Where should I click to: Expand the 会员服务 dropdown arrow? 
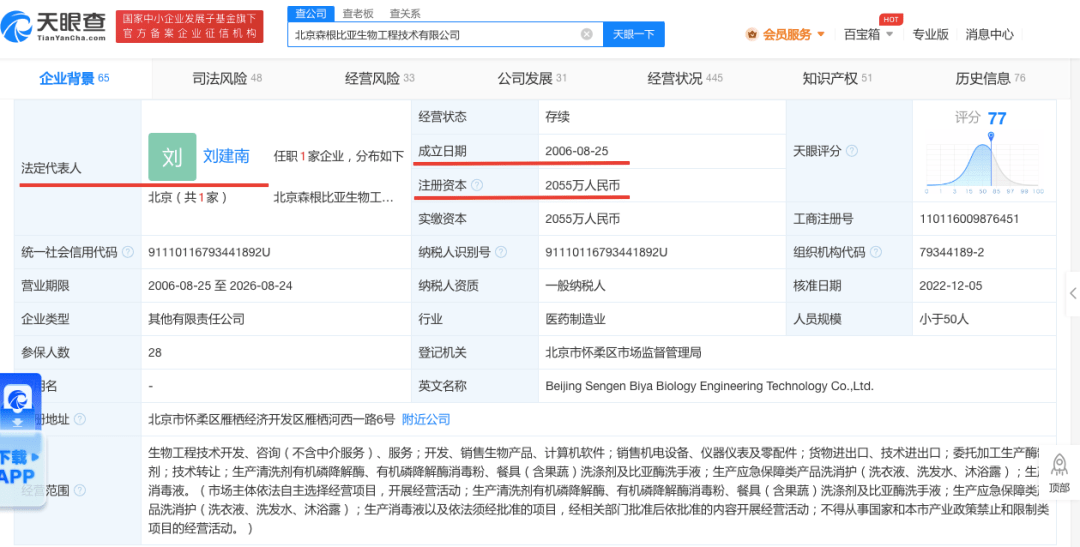[x=822, y=34]
